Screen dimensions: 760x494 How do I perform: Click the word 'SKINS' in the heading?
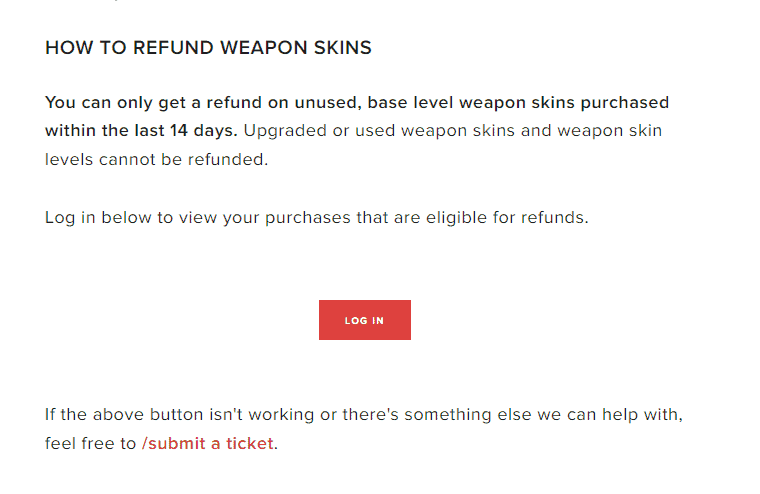click(x=343, y=48)
